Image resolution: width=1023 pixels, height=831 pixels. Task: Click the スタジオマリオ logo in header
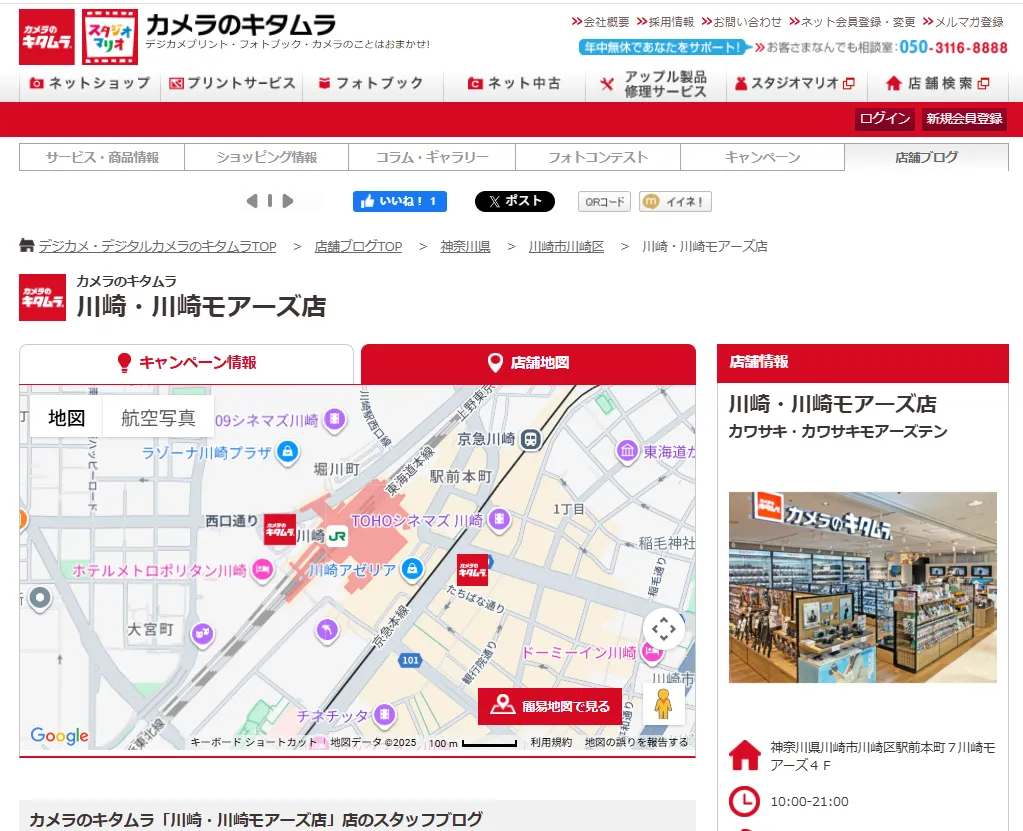110,37
